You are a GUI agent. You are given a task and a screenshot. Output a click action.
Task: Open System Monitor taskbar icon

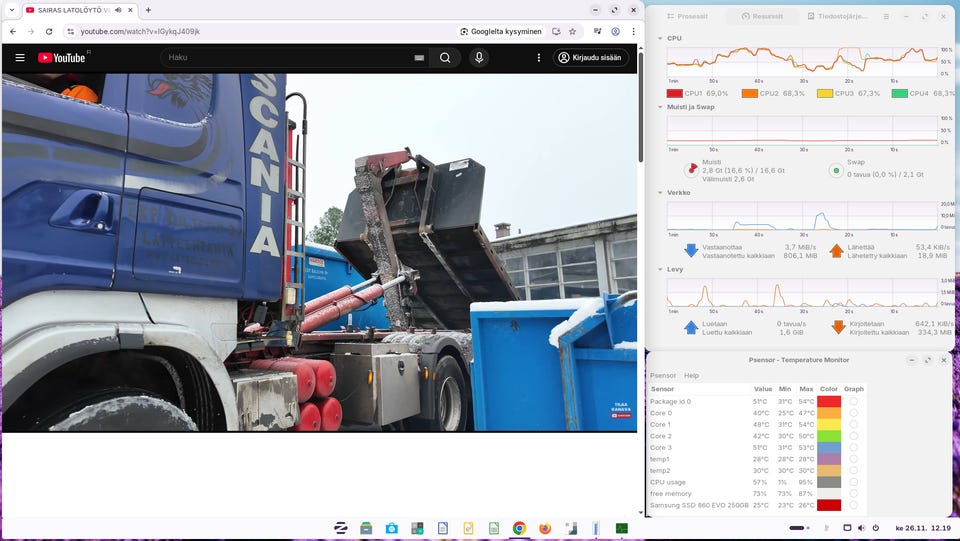(x=621, y=528)
